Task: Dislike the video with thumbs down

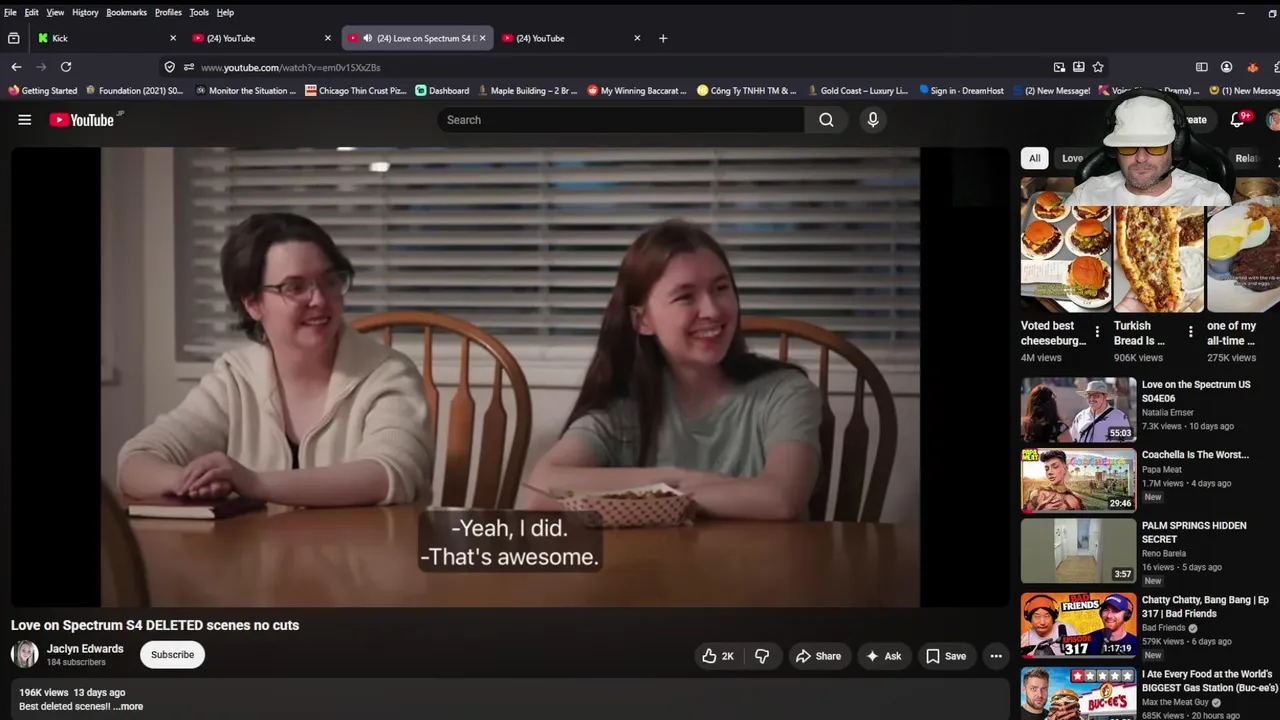Action: coord(762,656)
